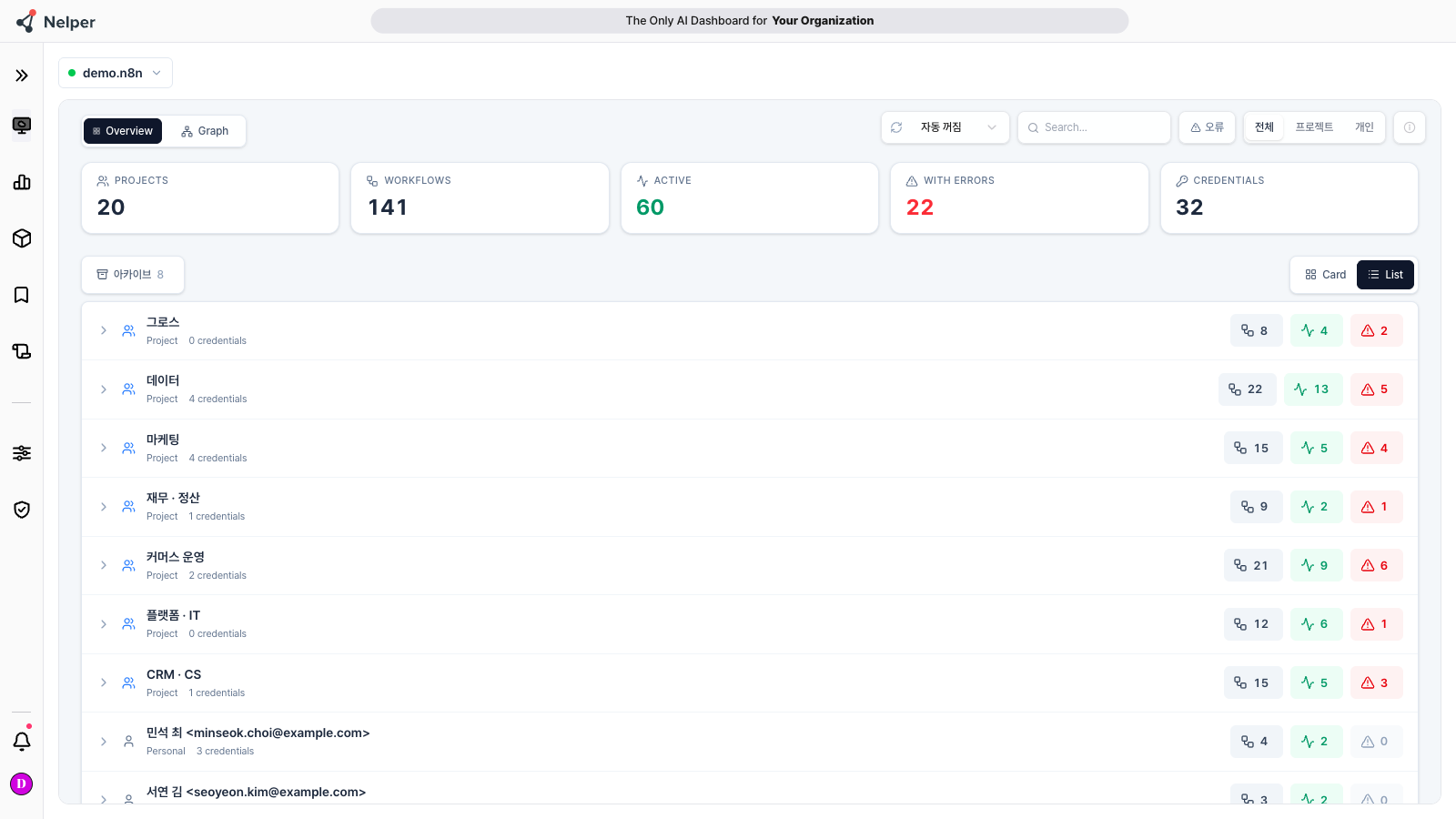
Task: Expand the sidebar with double chevron icon
Action: point(22,76)
